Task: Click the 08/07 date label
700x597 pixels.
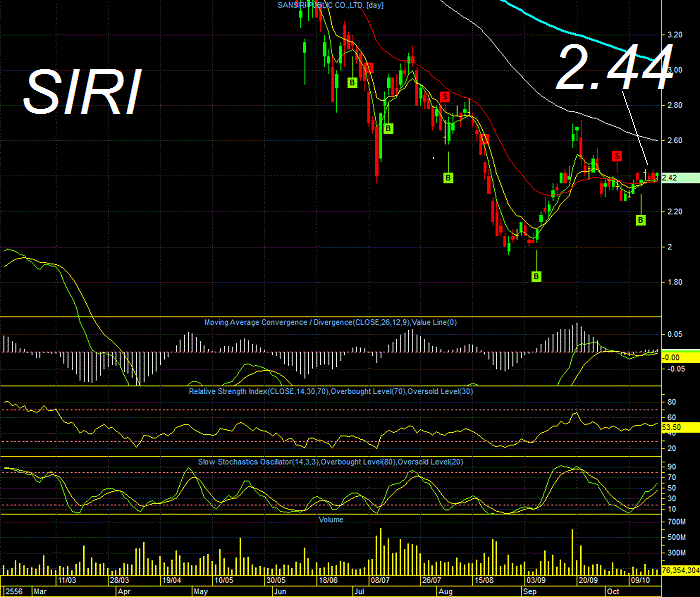Action: (380, 580)
